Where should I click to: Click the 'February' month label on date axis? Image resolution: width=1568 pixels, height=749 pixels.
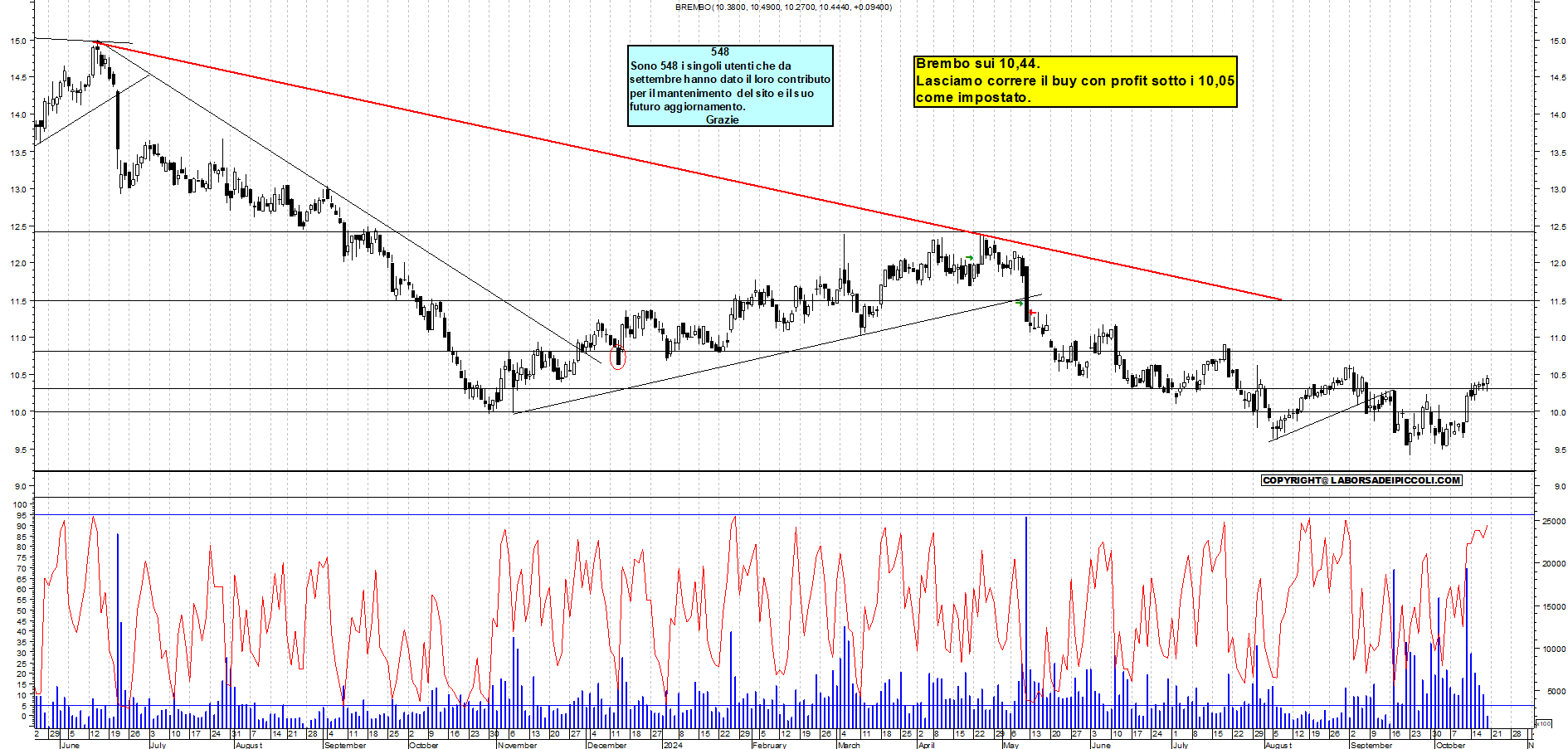point(770,745)
